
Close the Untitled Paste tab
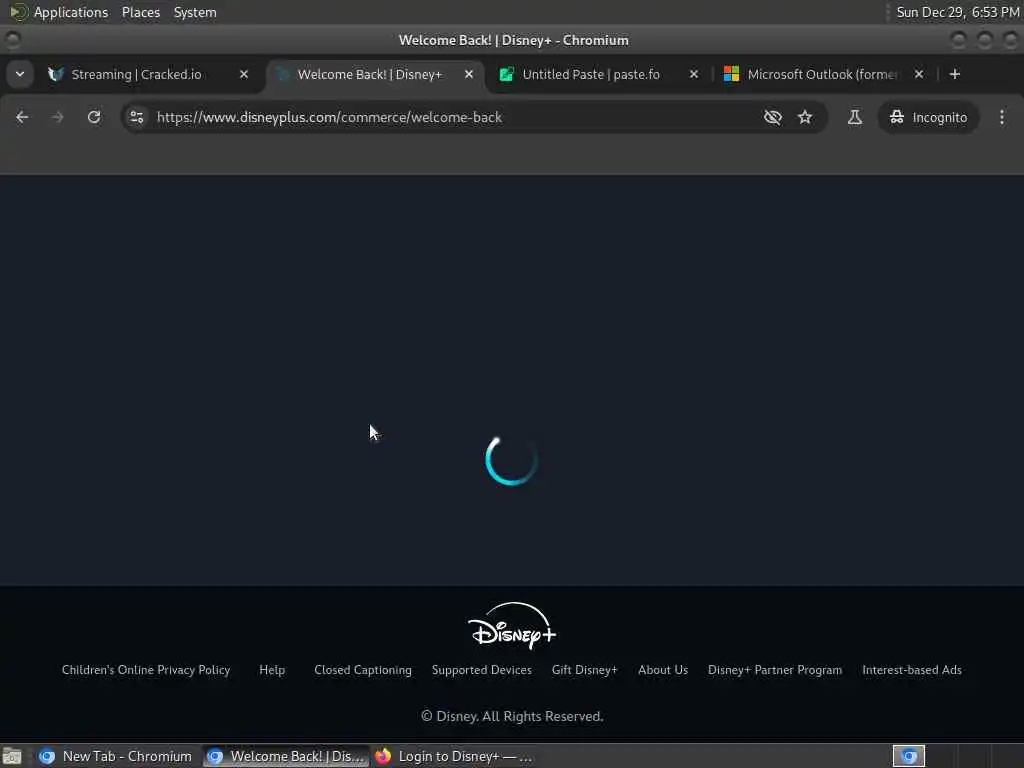click(694, 74)
